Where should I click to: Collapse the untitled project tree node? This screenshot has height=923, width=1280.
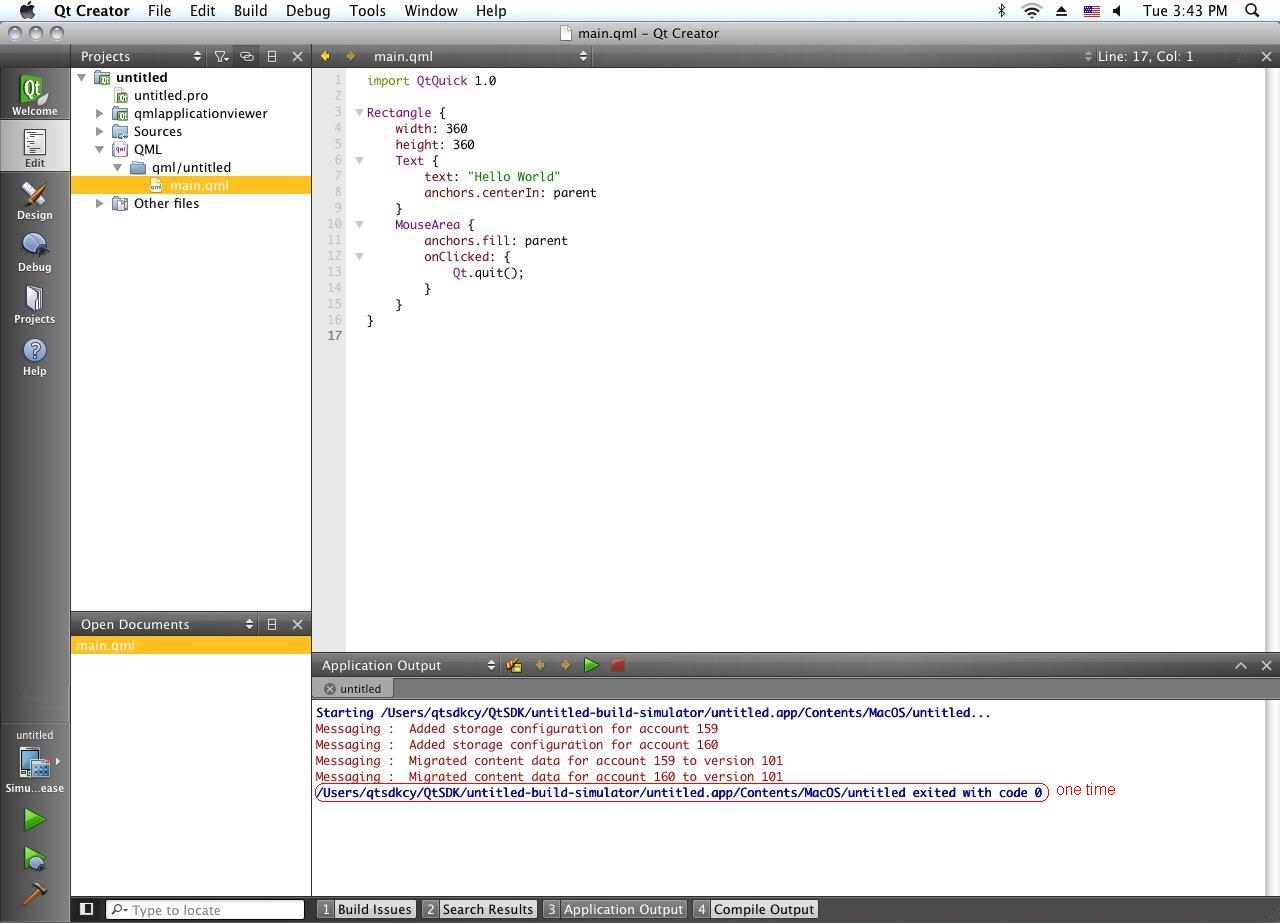pyautogui.click(x=82, y=77)
